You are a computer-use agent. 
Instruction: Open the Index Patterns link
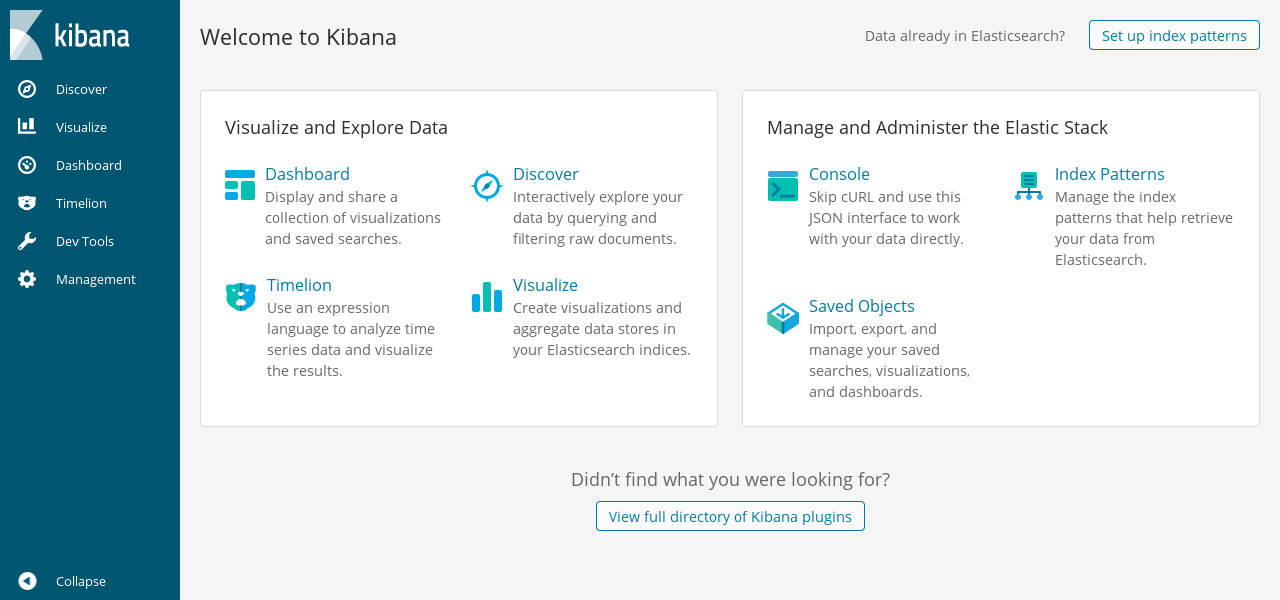click(1110, 174)
